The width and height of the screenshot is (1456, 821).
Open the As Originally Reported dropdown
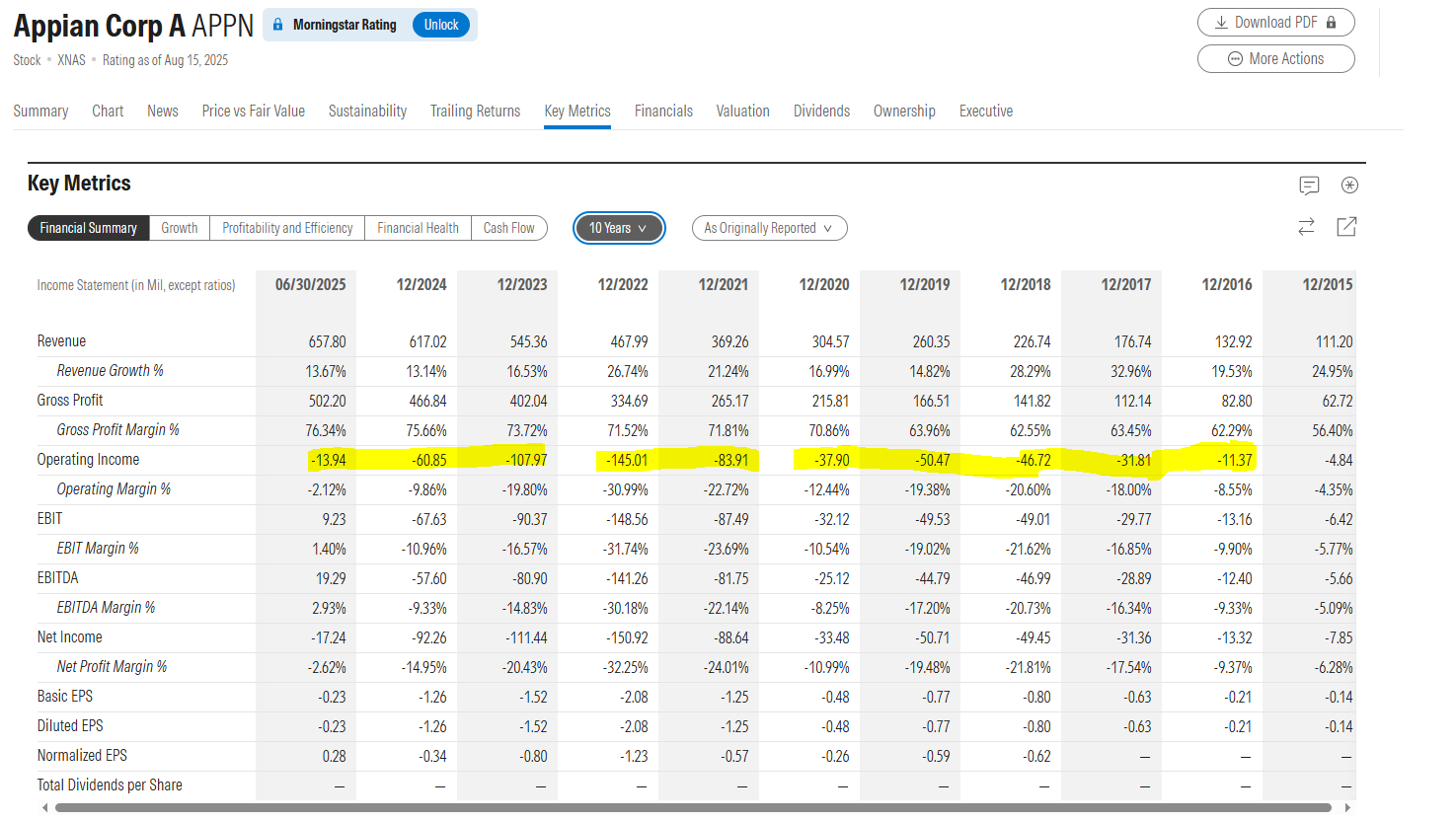769,228
